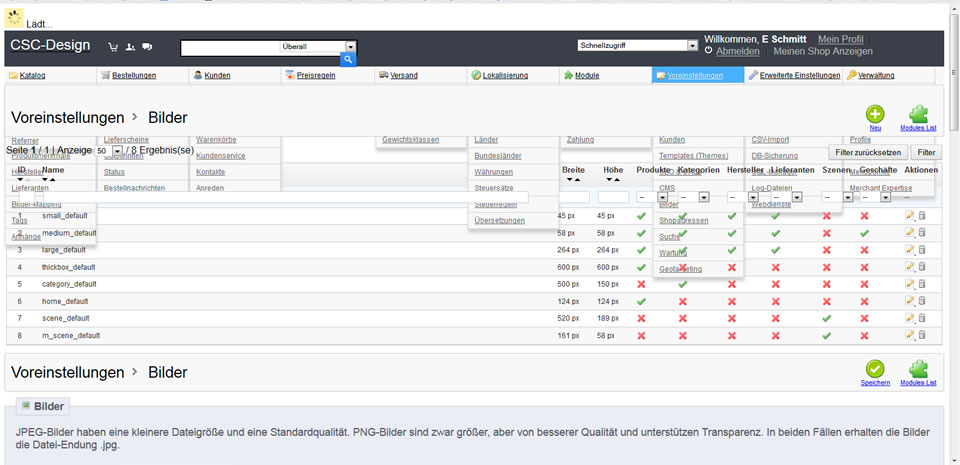The width and height of the screenshot is (960, 465).
Task: Edit the large_default image type
Action: click(910, 250)
